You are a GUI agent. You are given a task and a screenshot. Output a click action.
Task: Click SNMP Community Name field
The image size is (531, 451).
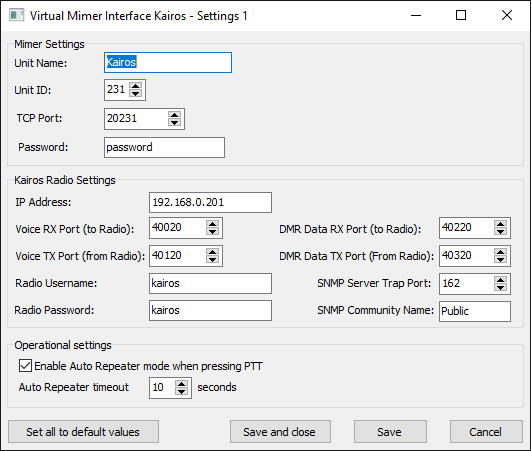(475, 311)
